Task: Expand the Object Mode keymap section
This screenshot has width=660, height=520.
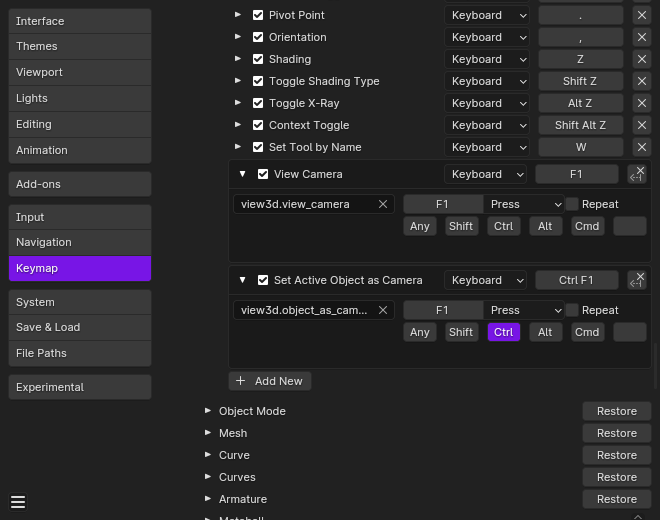Action: point(208,411)
